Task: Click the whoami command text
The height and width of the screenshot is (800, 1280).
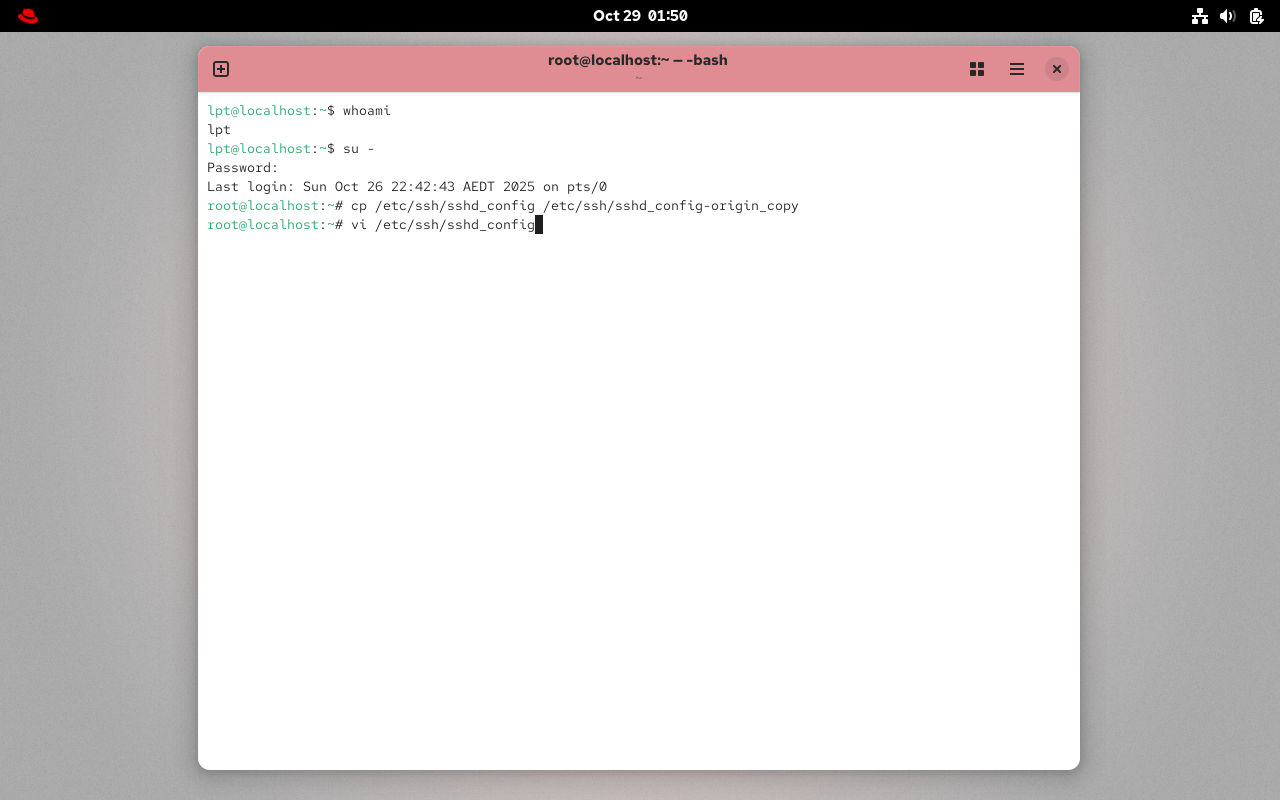Action: click(367, 110)
